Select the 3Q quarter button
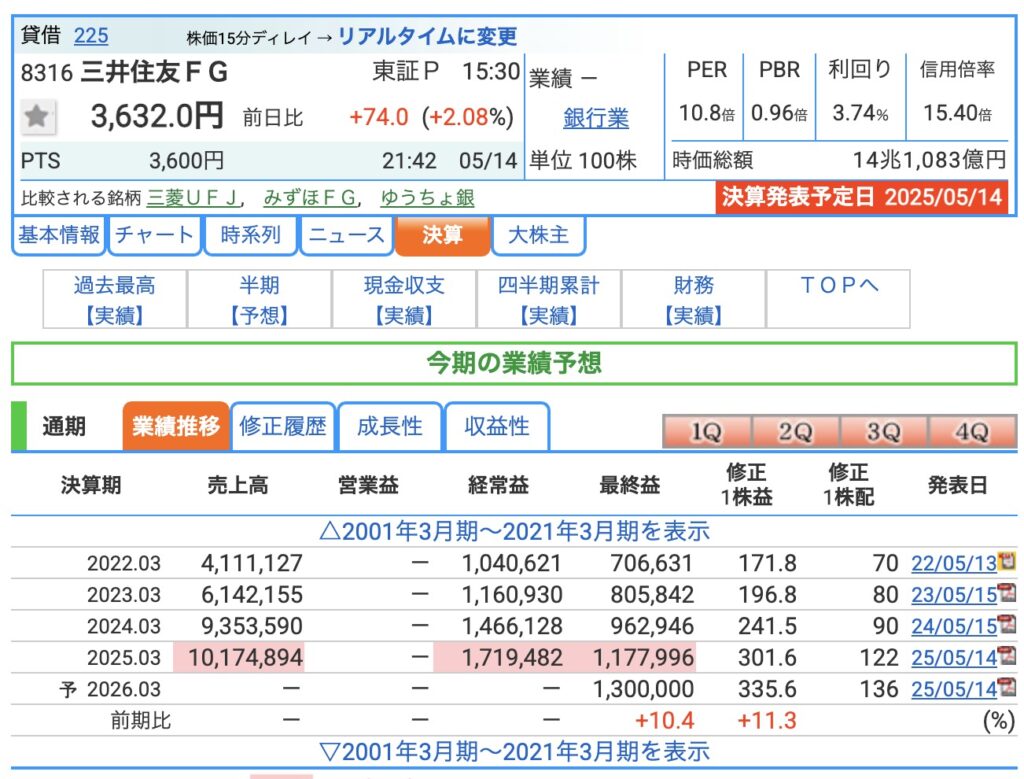1024x779 pixels. point(884,432)
